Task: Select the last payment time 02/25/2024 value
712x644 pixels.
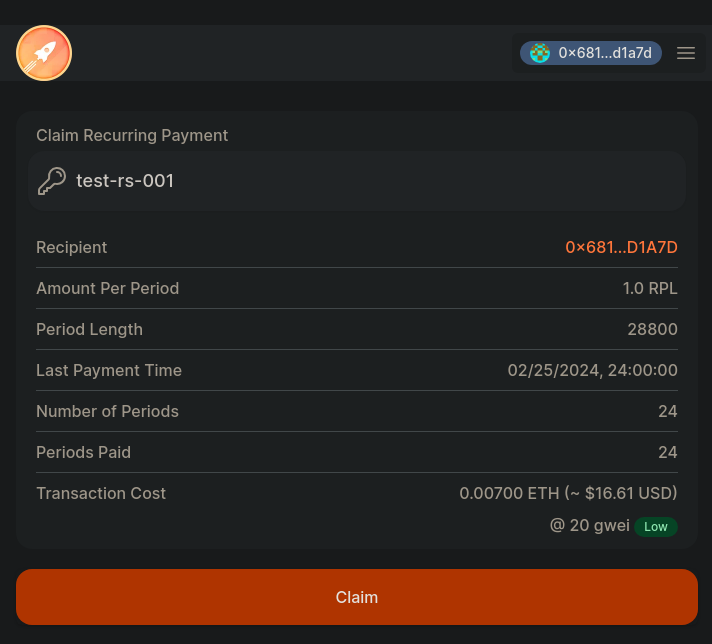Action: [592, 370]
